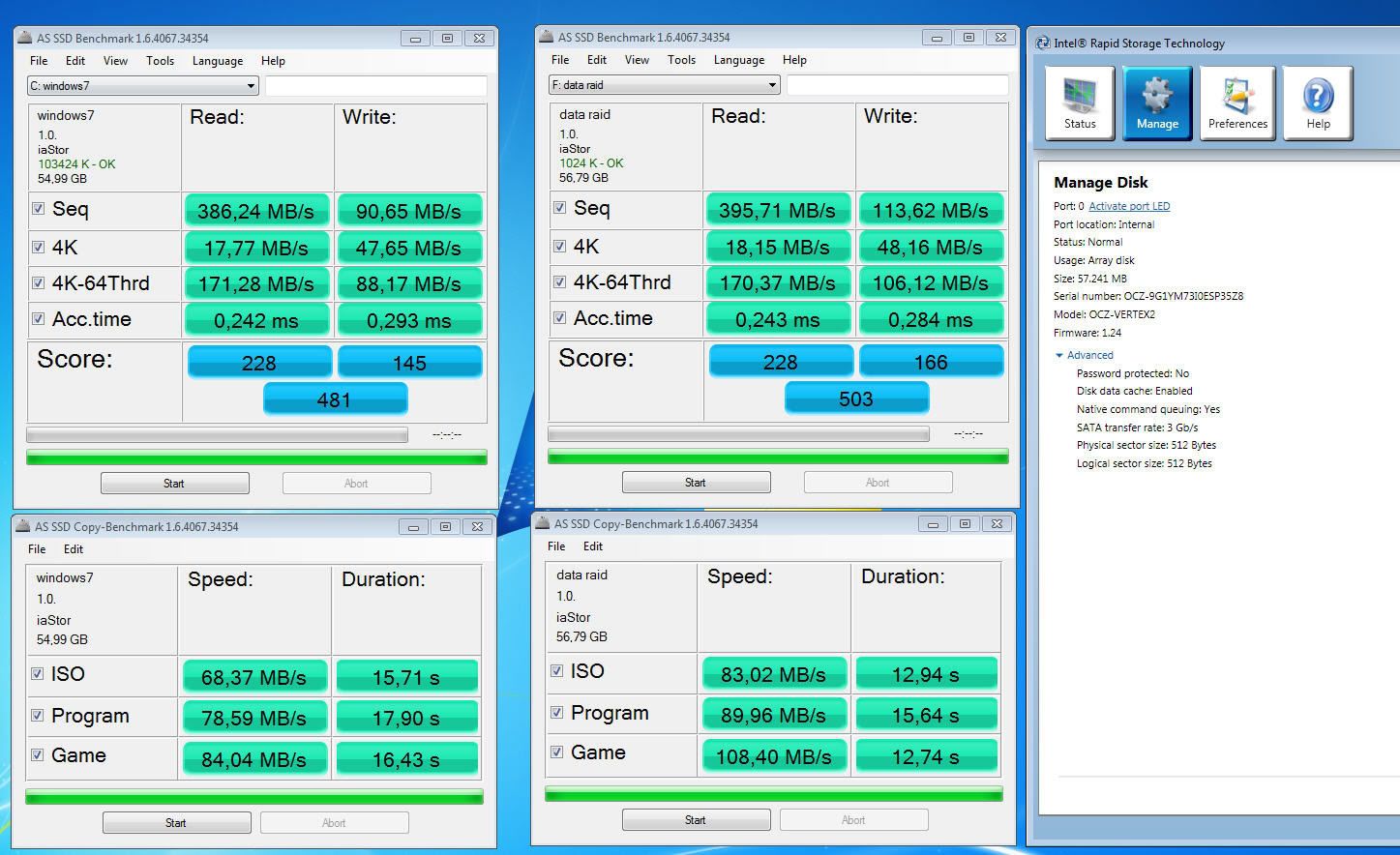Open File menu in the data raid Copy-Benchmark window
Viewport: 1400px width, 855px height.
coord(556,546)
